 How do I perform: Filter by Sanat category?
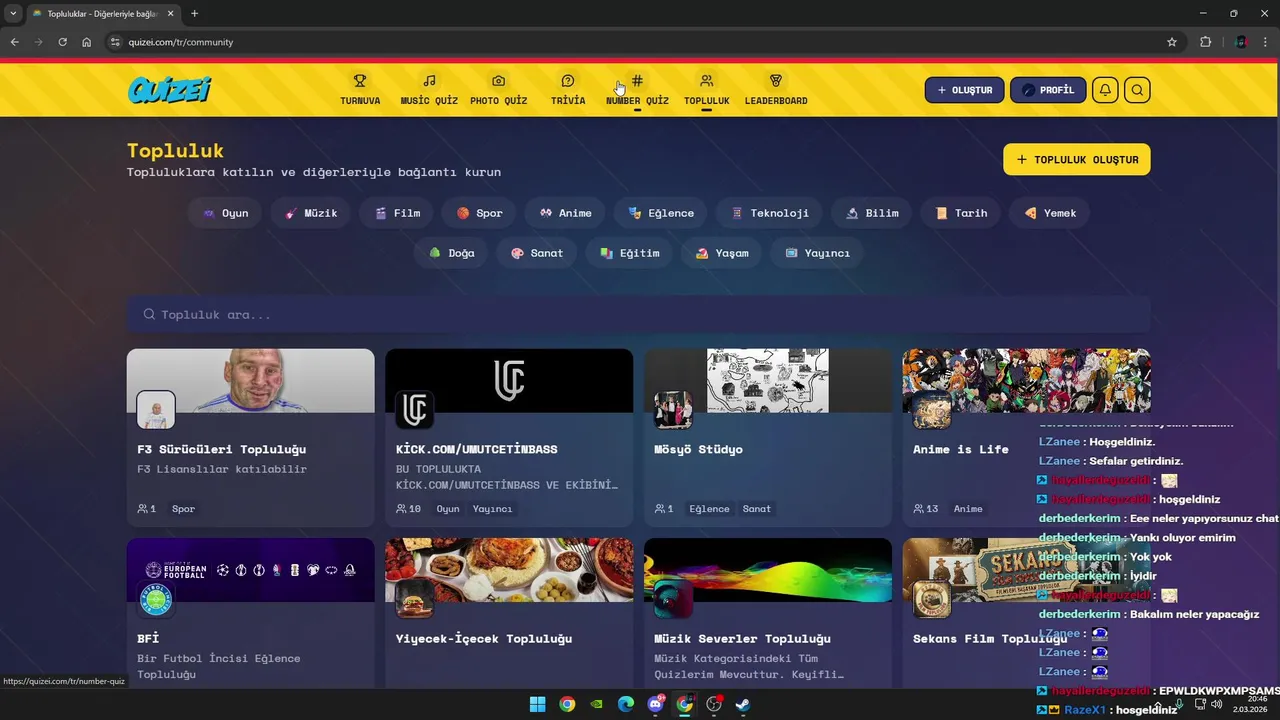(537, 253)
